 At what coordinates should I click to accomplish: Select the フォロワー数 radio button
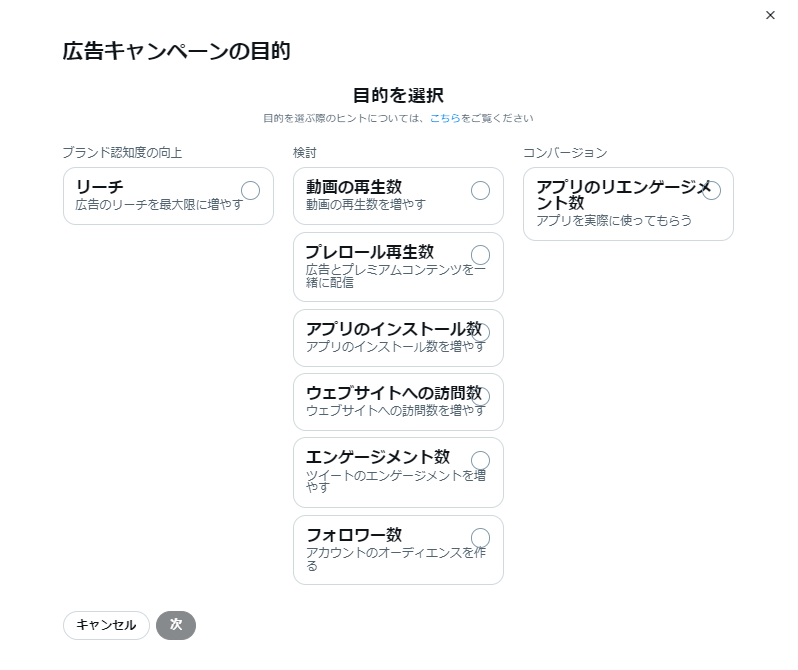(x=480, y=538)
